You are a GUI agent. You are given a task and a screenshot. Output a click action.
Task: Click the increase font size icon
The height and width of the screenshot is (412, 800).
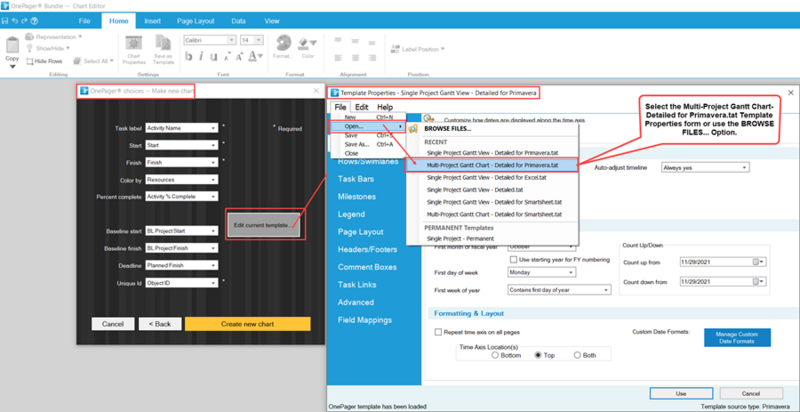(x=240, y=57)
